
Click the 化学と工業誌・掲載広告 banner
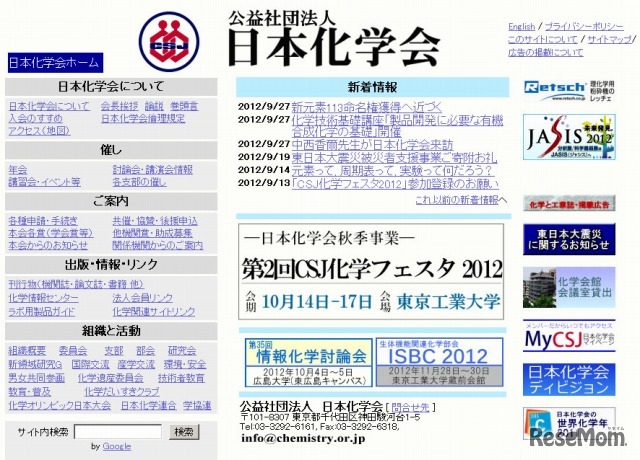(569, 204)
